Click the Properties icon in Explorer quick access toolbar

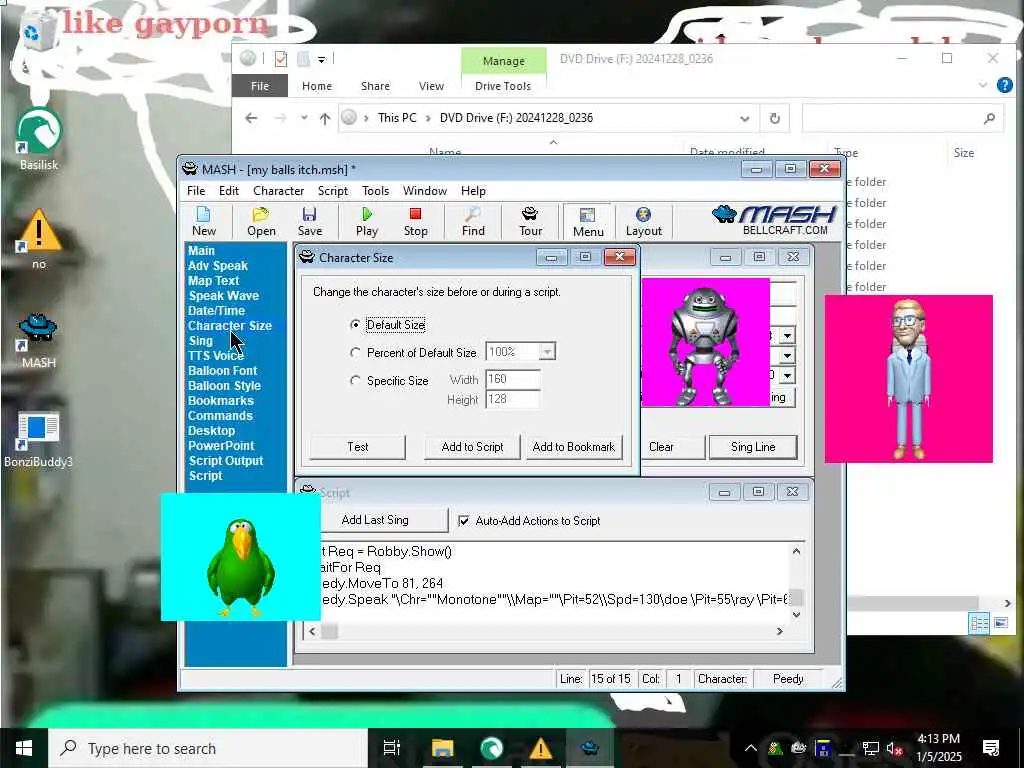281,59
